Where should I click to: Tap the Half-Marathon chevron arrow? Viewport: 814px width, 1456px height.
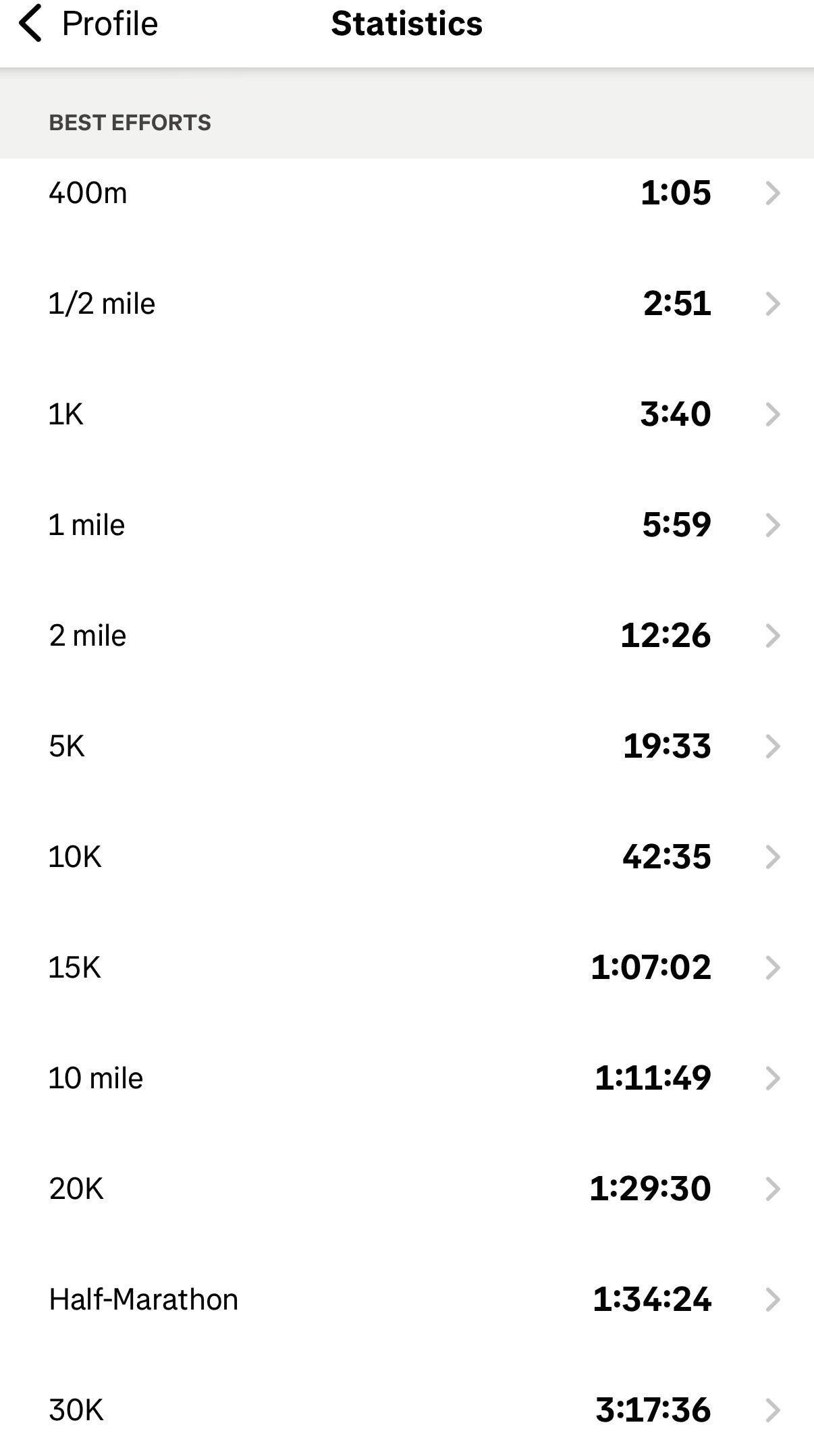click(773, 1299)
